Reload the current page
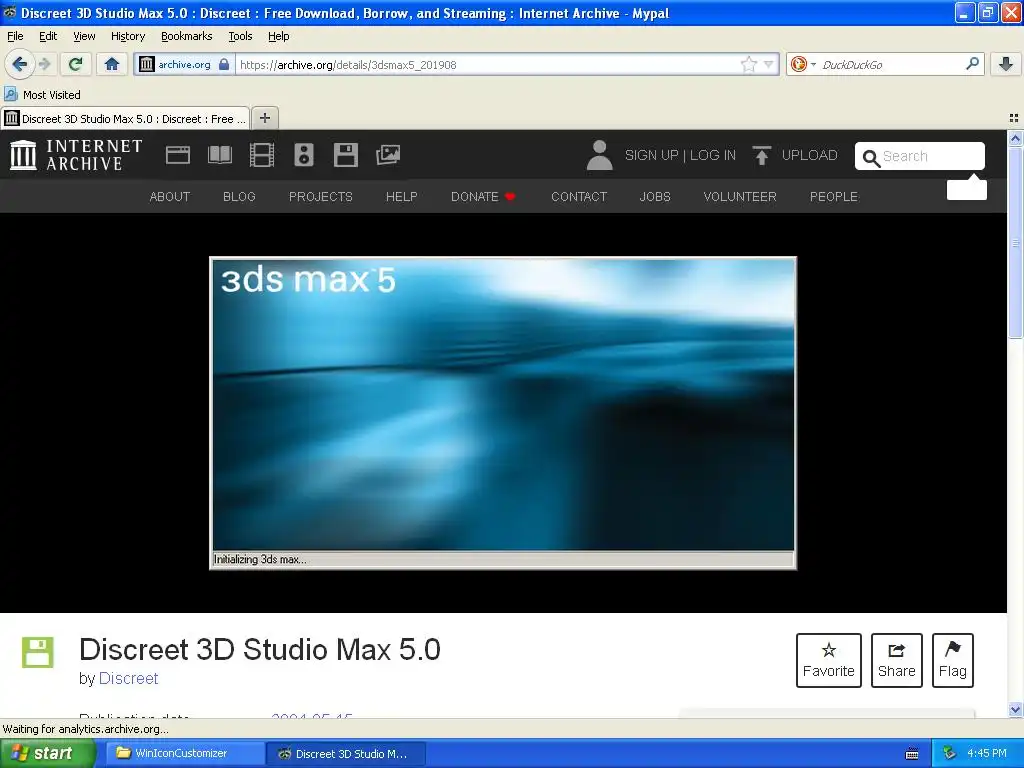The width and height of the screenshot is (1024, 768). coord(75,64)
